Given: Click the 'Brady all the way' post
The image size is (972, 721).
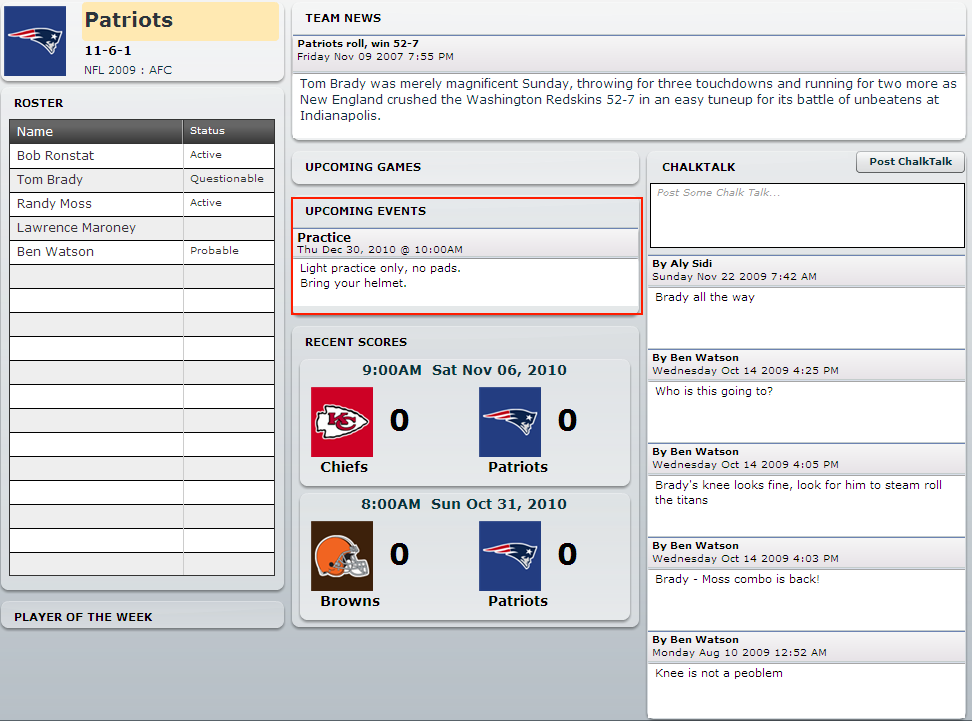Looking at the screenshot, I should point(705,298).
